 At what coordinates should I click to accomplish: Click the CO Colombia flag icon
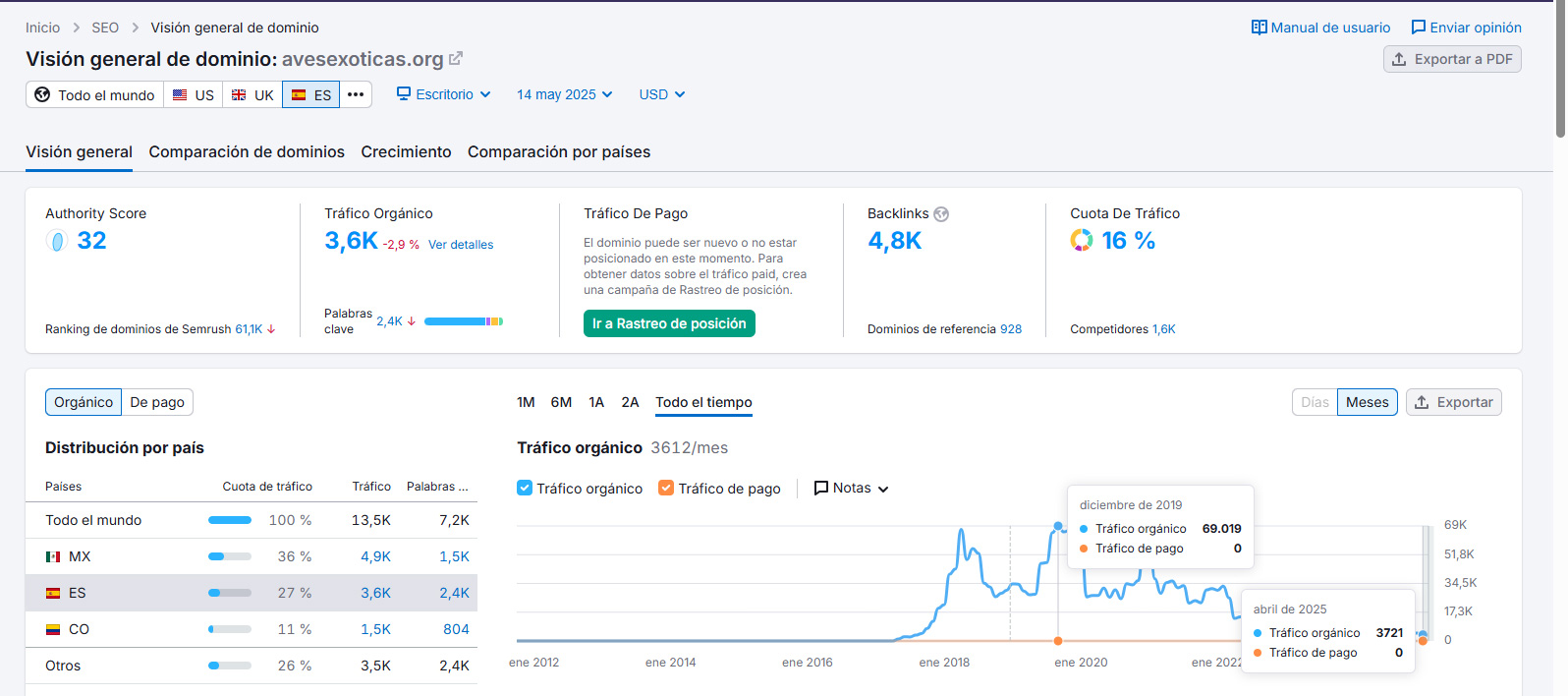point(53,629)
